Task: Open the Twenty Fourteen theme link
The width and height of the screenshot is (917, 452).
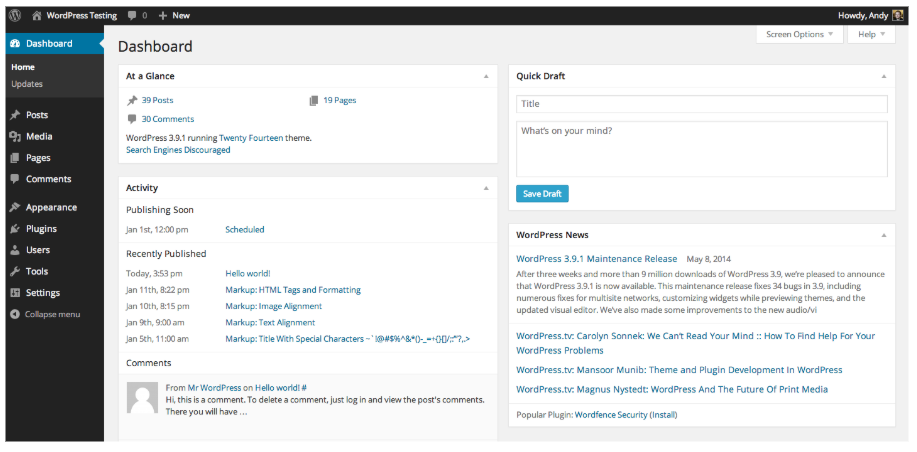Action: pos(251,139)
